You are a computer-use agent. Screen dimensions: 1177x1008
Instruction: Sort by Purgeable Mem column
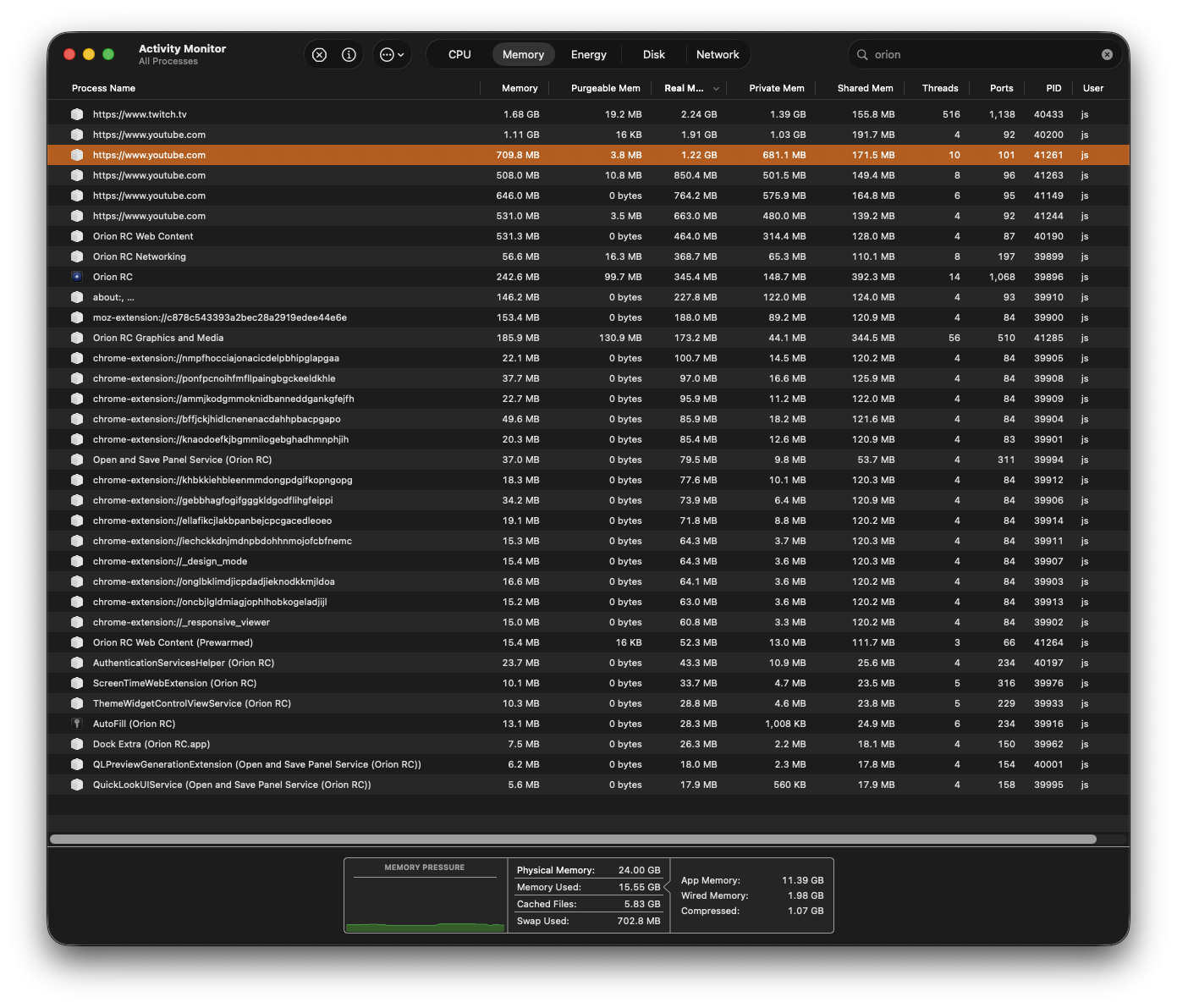pos(605,88)
